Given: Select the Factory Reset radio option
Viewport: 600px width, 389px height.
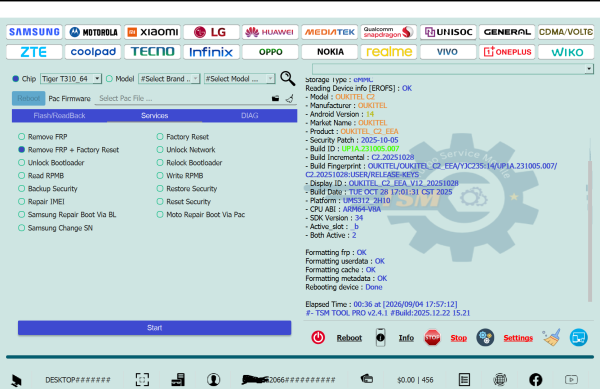Looking at the screenshot, I should 183,137.
